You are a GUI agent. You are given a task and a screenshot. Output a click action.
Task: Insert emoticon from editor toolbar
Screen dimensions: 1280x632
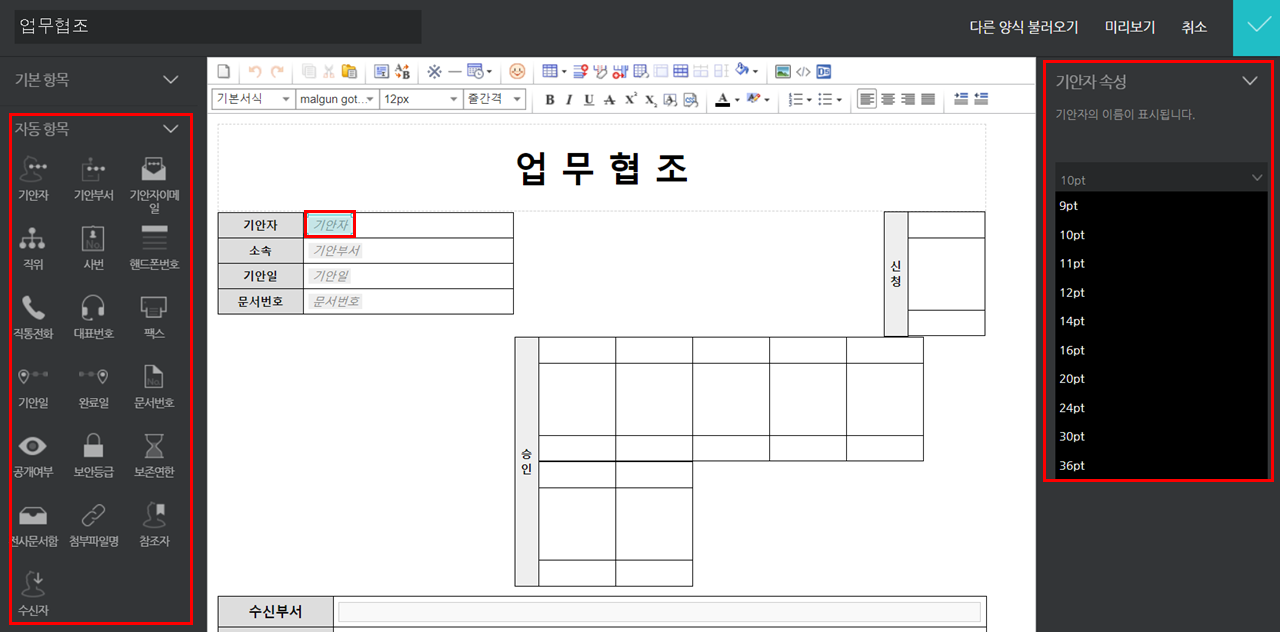coord(517,71)
